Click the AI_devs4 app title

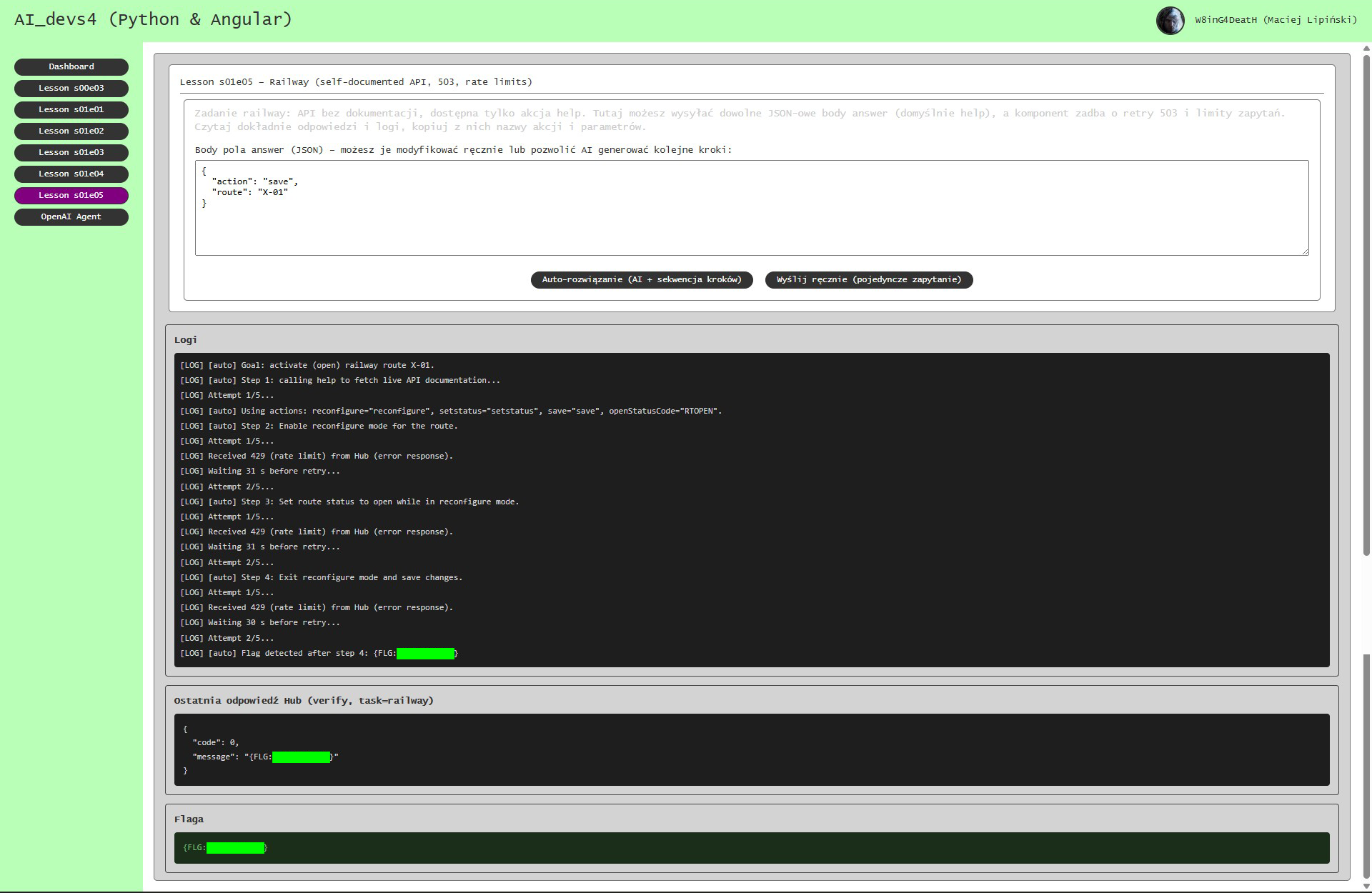click(x=153, y=19)
